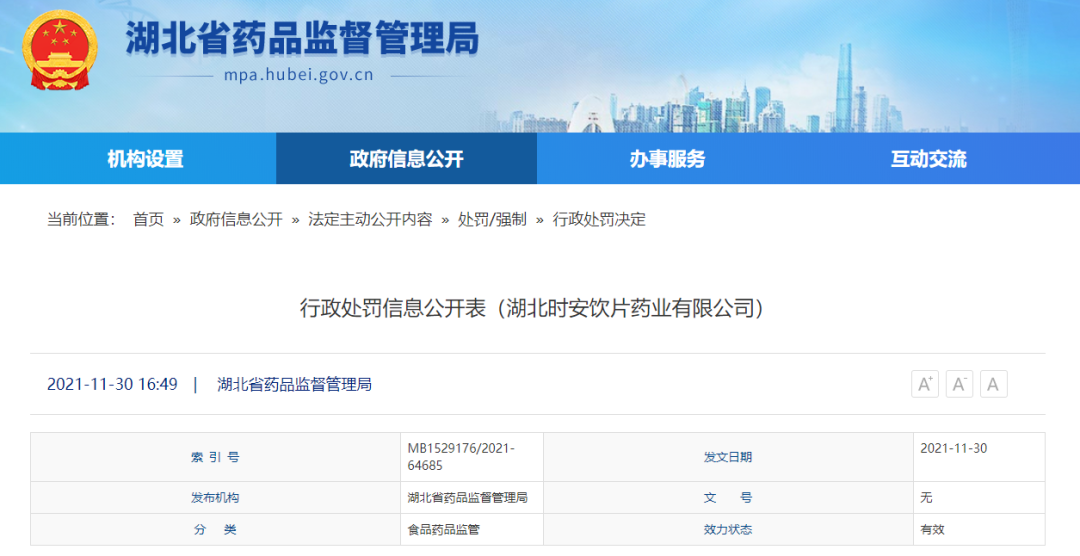Click 处罚/强制 breadcrumb link
Image resolution: width=1080 pixels, height=556 pixels.
pos(492,219)
